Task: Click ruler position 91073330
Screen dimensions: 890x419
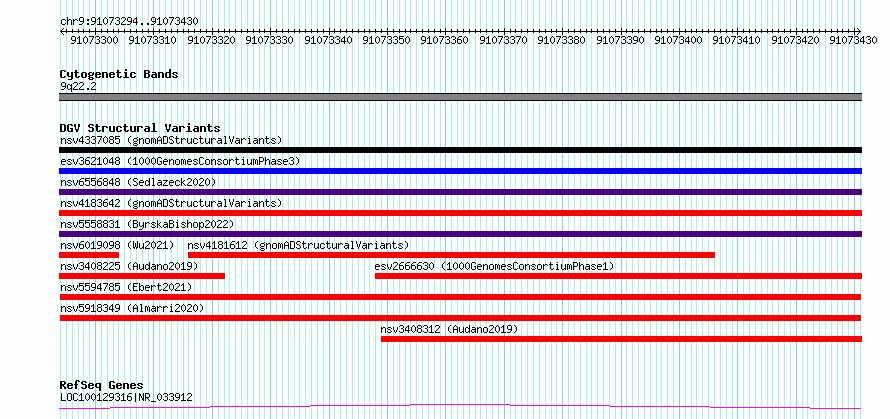Action: point(270,40)
